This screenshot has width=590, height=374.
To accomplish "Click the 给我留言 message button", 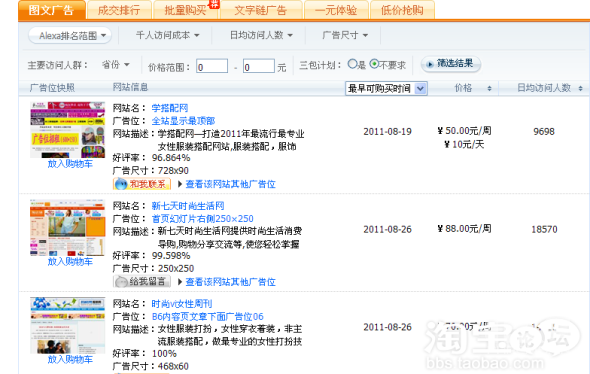I will 142,281.
